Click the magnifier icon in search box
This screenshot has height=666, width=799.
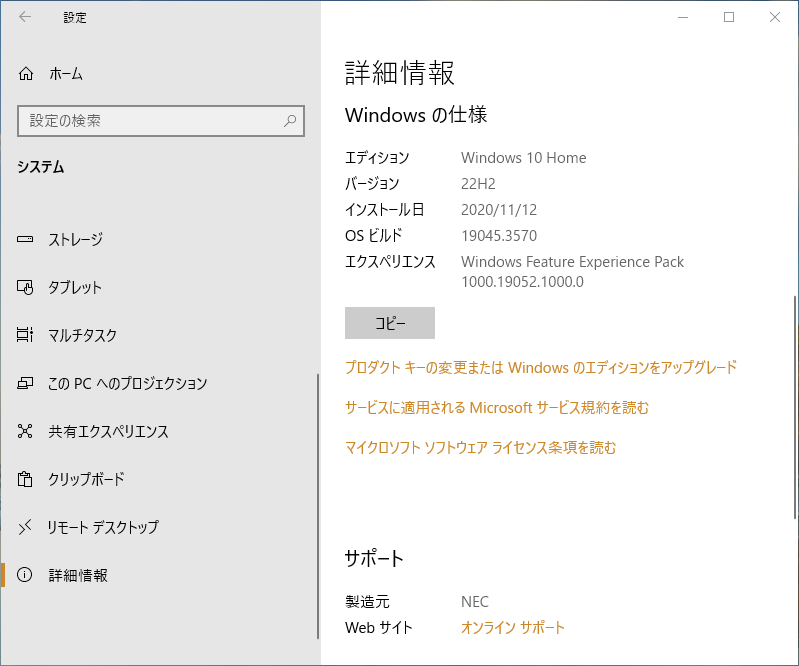(x=290, y=121)
